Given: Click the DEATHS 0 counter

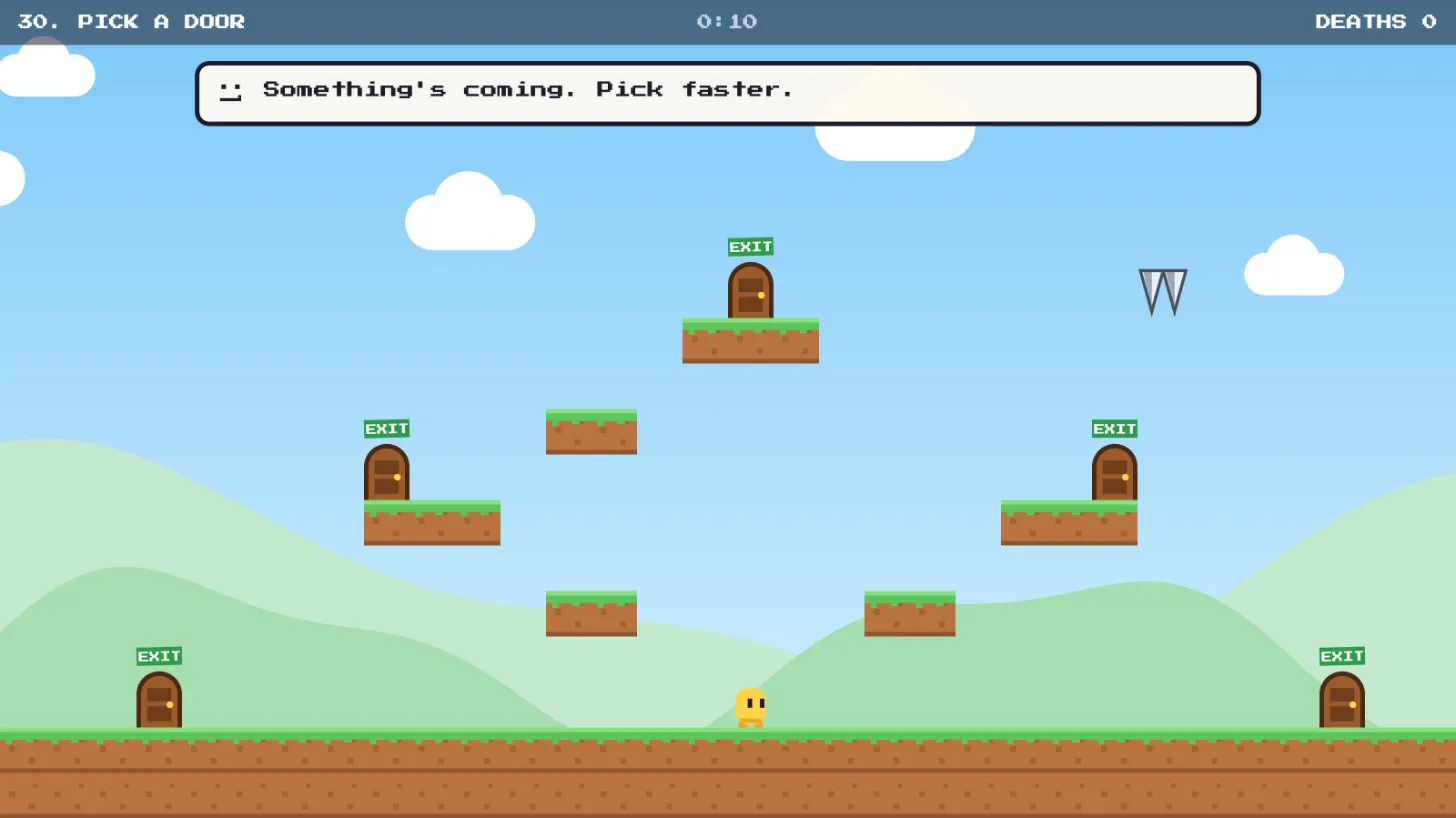Looking at the screenshot, I should [x=1375, y=22].
